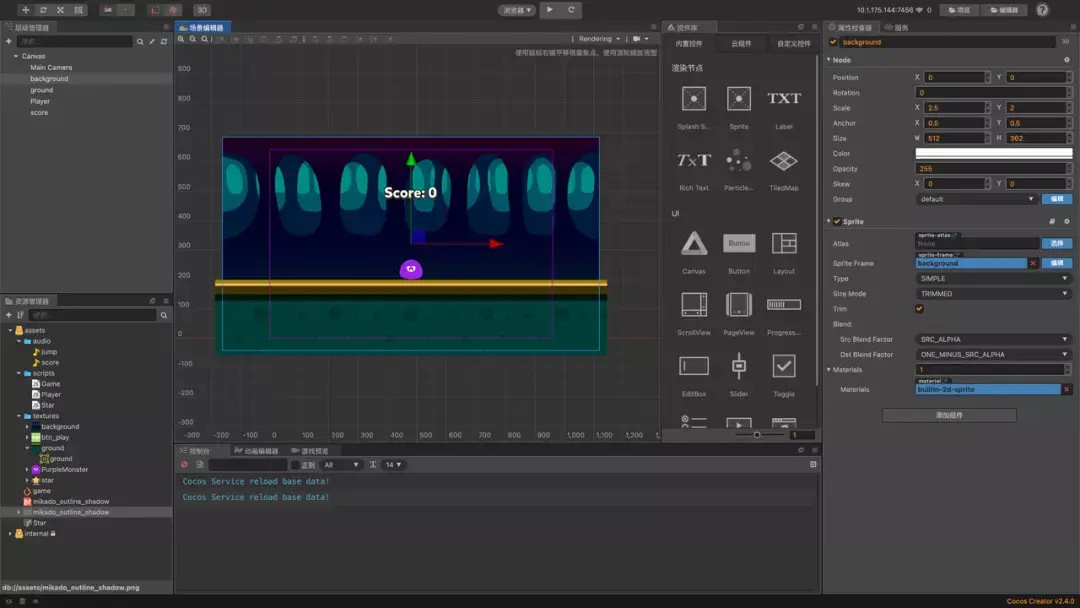The image size is (1080, 608).
Task: Open the Size Mode TRIMMED dropdown
Action: click(993, 293)
